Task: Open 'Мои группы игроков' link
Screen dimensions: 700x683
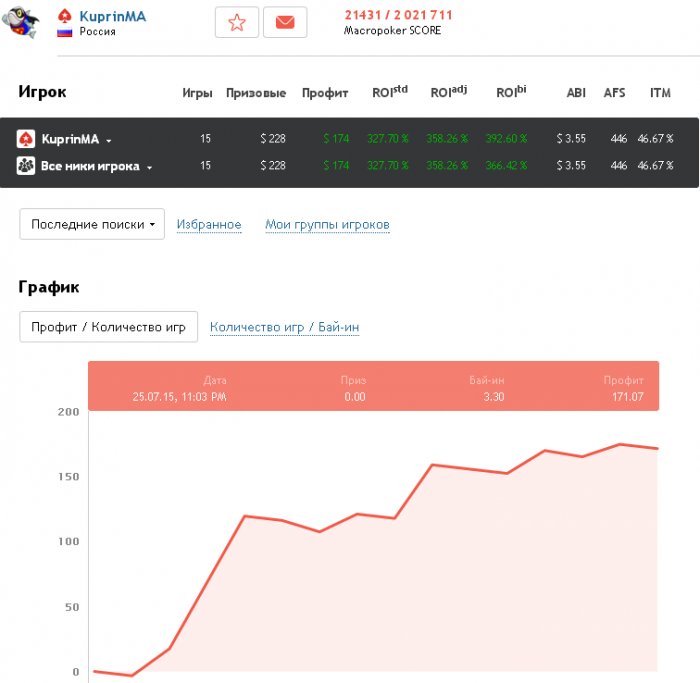Action: pyautogui.click(x=327, y=225)
